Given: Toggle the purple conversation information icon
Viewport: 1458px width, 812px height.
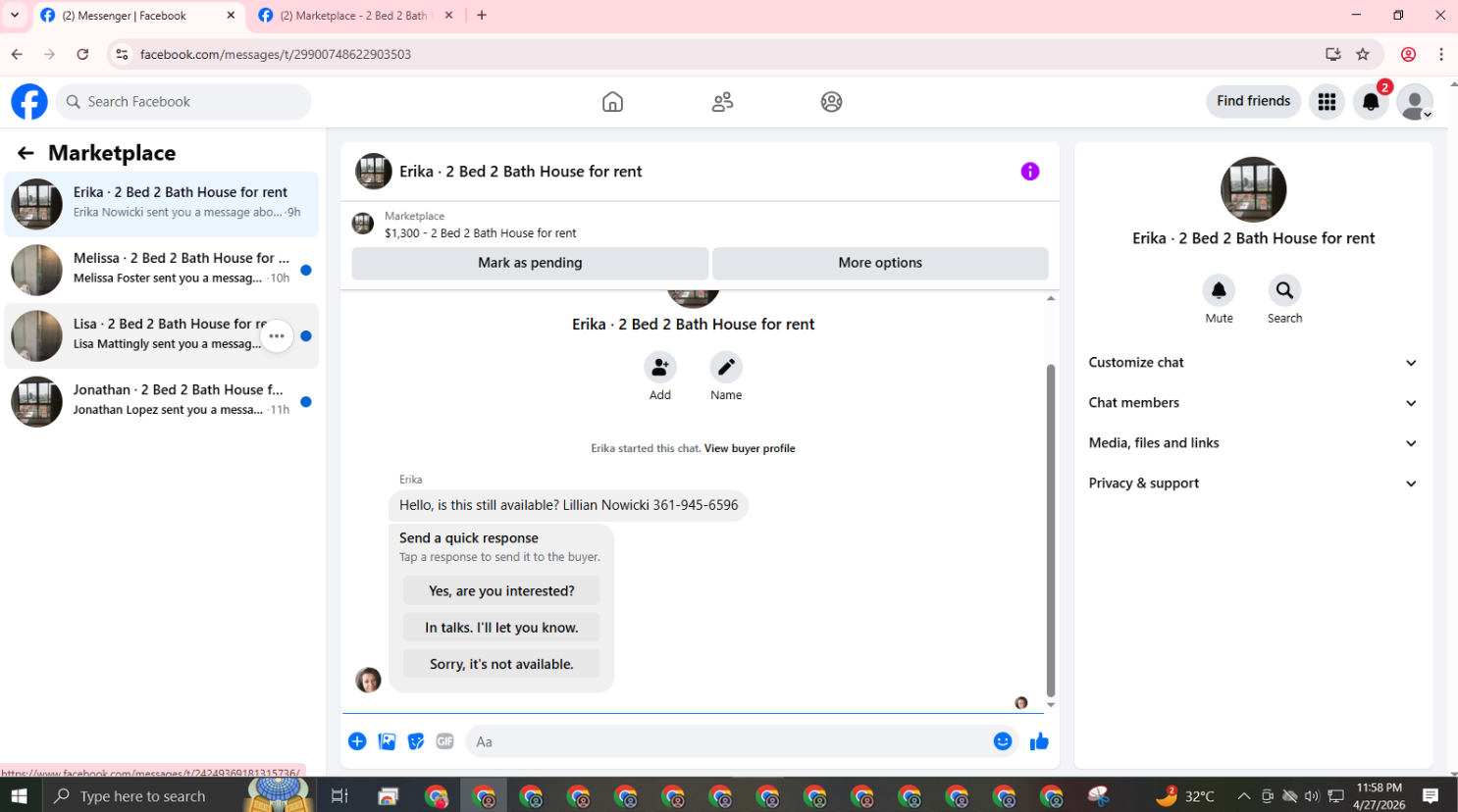Looking at the screenshot, I should 1030,172.
